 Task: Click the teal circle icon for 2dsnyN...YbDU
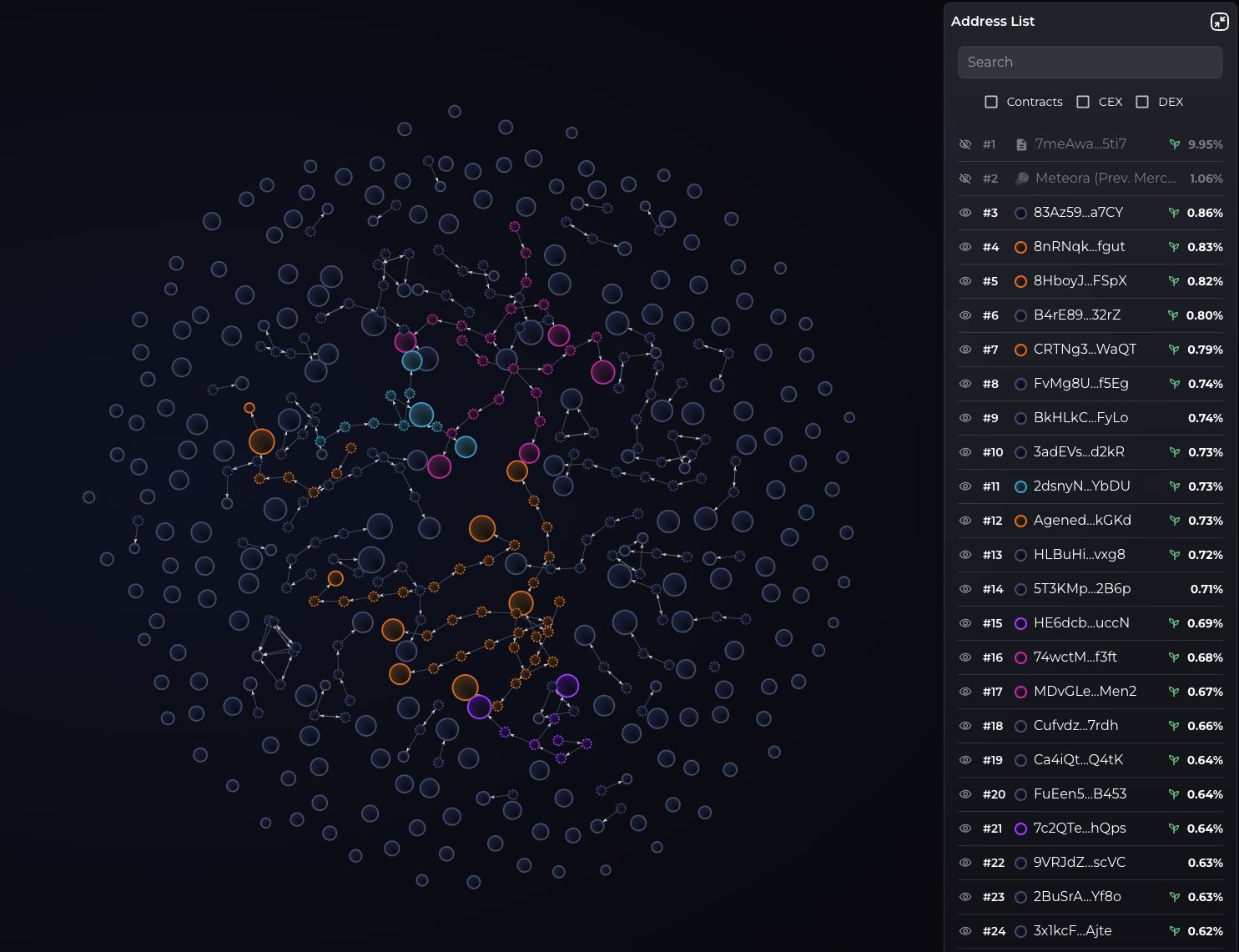click(x=1020, y=486)
